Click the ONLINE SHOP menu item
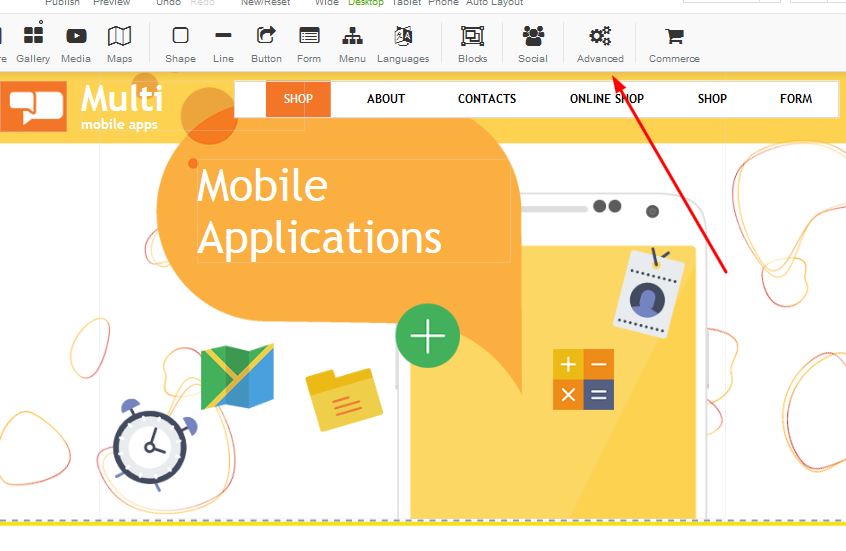The height and width of the screenshot is (551, 846). click(x=606, y=99)
